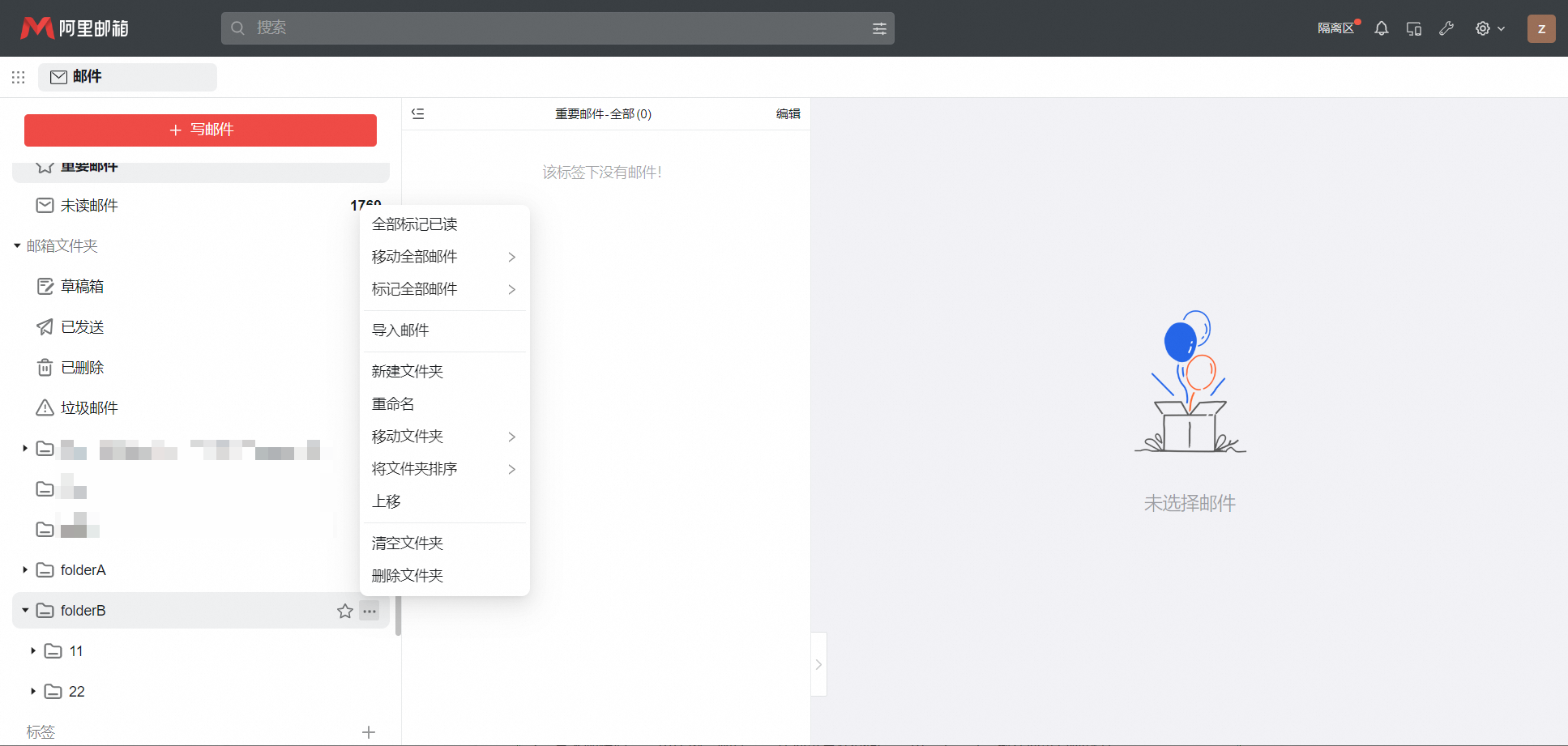The image size is (1568, 746).
Task: Expand the folderA tree node
Action: tap(25, 570)
